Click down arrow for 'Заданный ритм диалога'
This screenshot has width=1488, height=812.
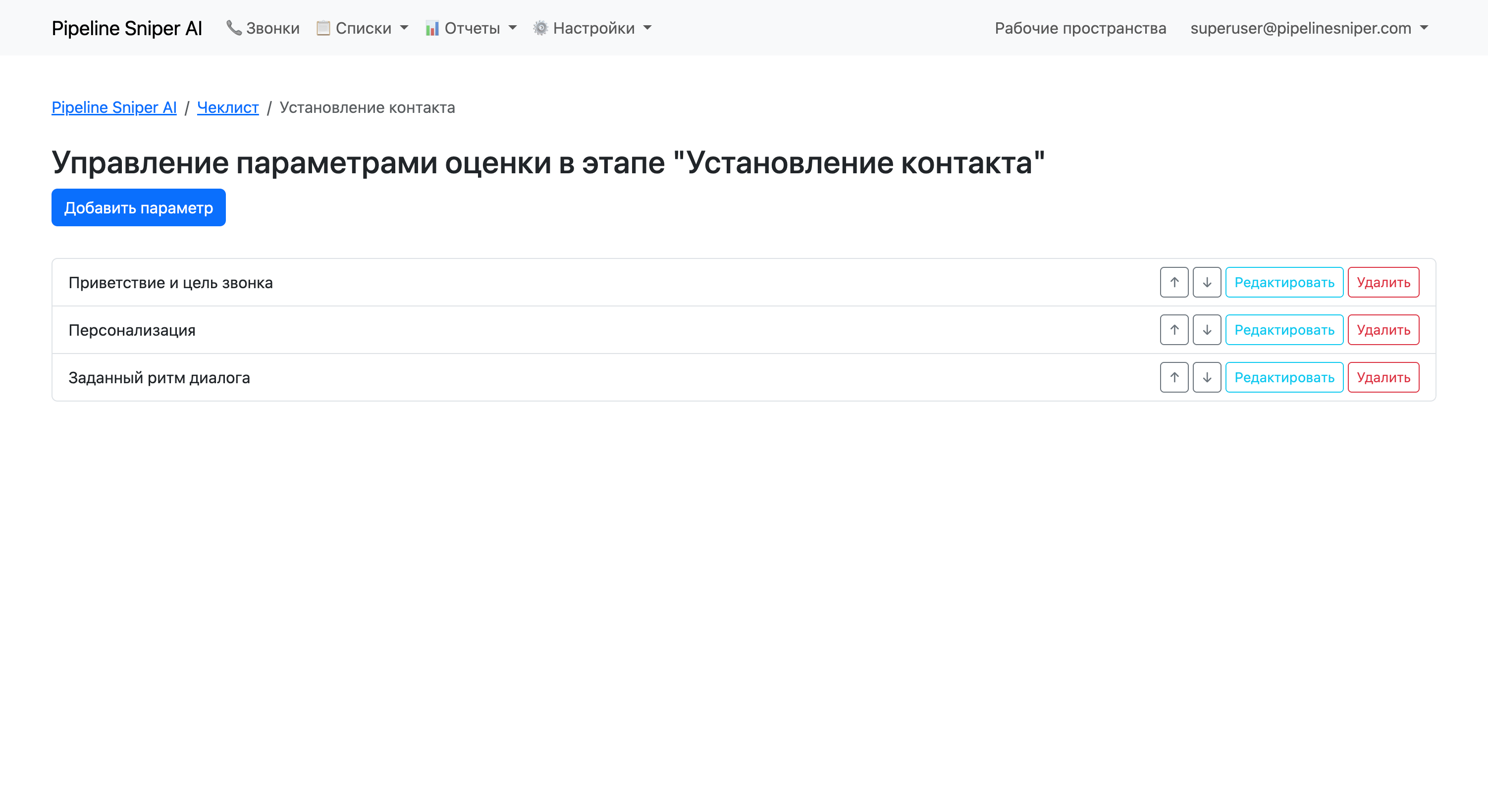tap(1207, 377)
